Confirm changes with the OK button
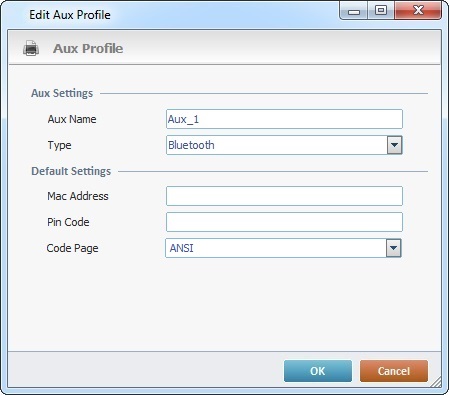Viewport: 449px width, 395px height. (x=318, y=371)
